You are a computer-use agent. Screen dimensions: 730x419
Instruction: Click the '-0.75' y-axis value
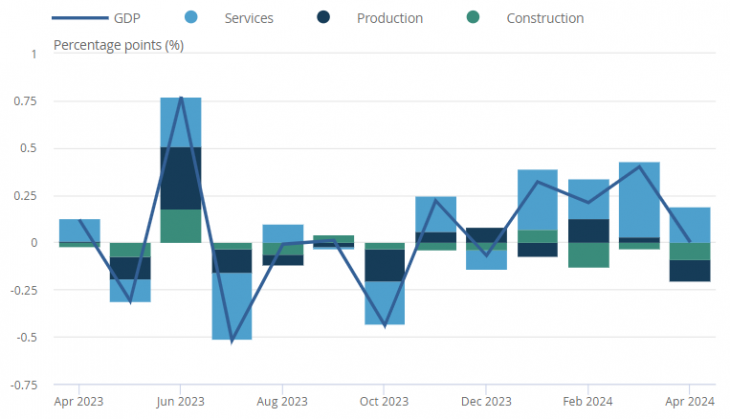(24, 385)
